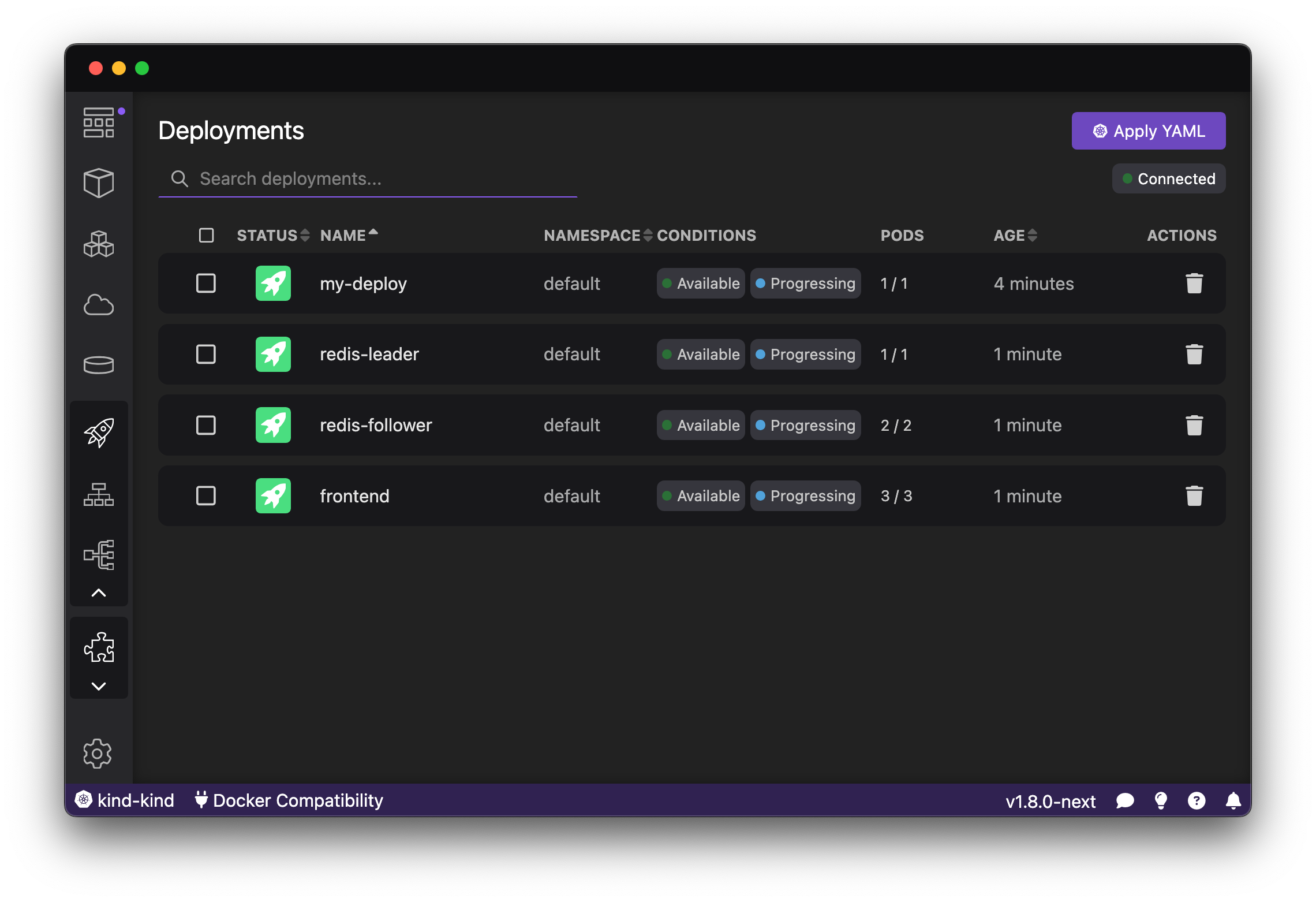Collapse the sidebar with the up chevron
Screen dimensions: 1316x902
pos(99,593)
